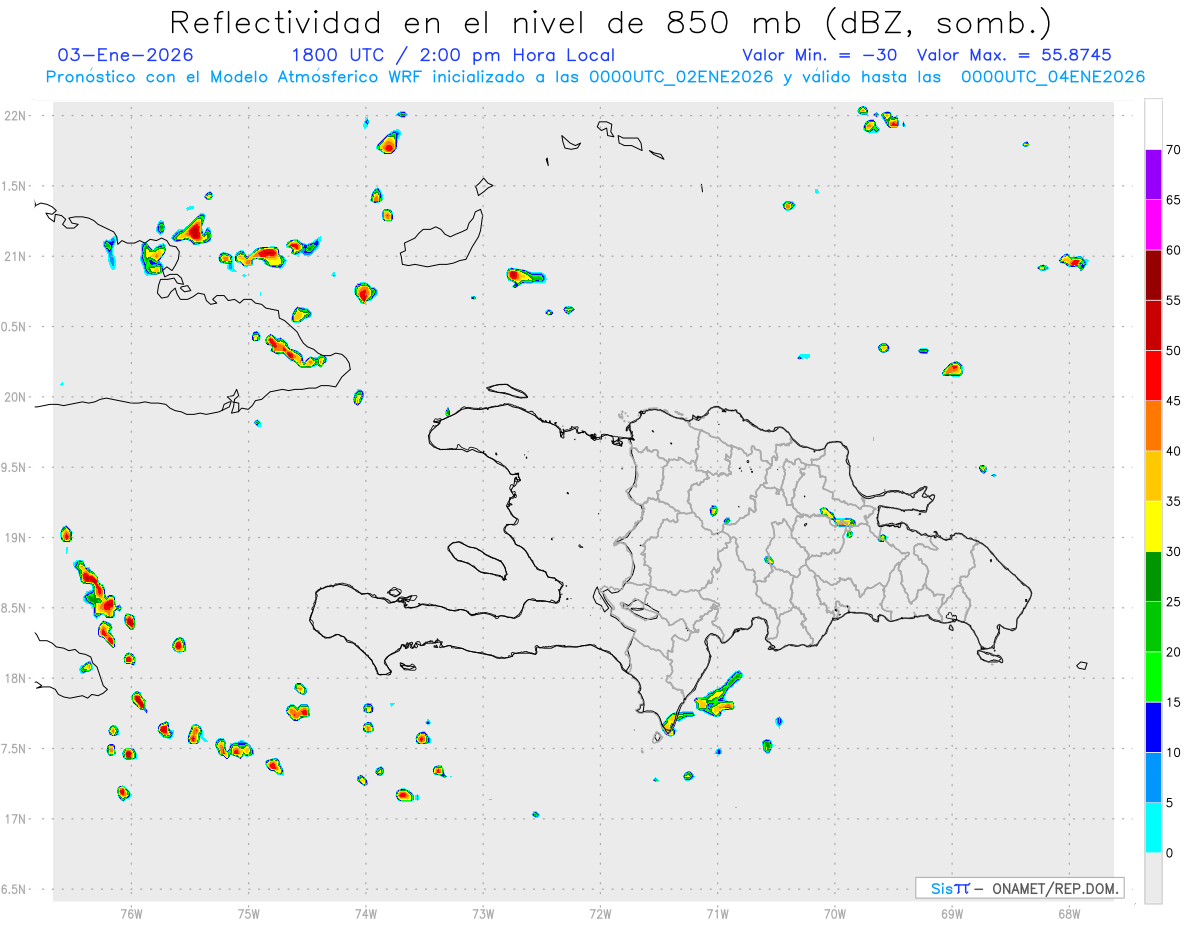The width and height of the screenshot is (1200, 927).
Task: Click the "18N" latitude axis label
Action: [x=15, y=679]
